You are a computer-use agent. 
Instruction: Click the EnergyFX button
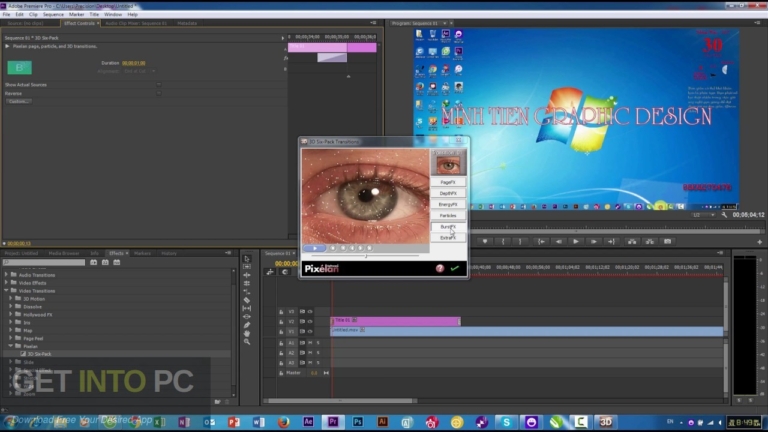tap(448, 204)
